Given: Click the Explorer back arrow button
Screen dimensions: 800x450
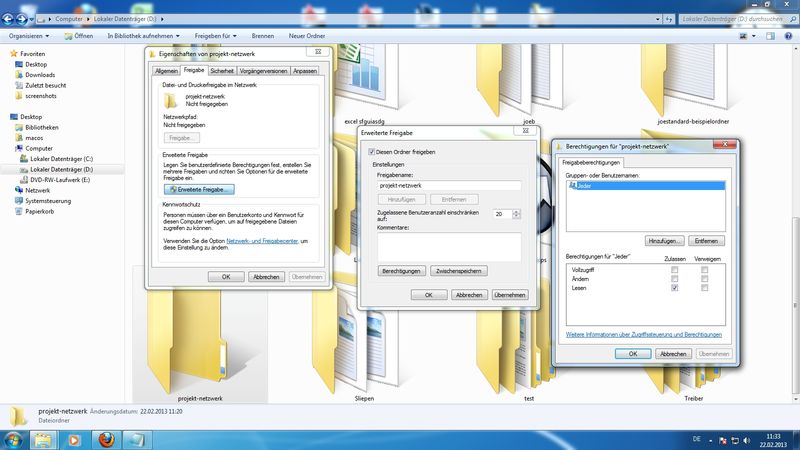Looking at the screenshot, I should click(11, 18).
